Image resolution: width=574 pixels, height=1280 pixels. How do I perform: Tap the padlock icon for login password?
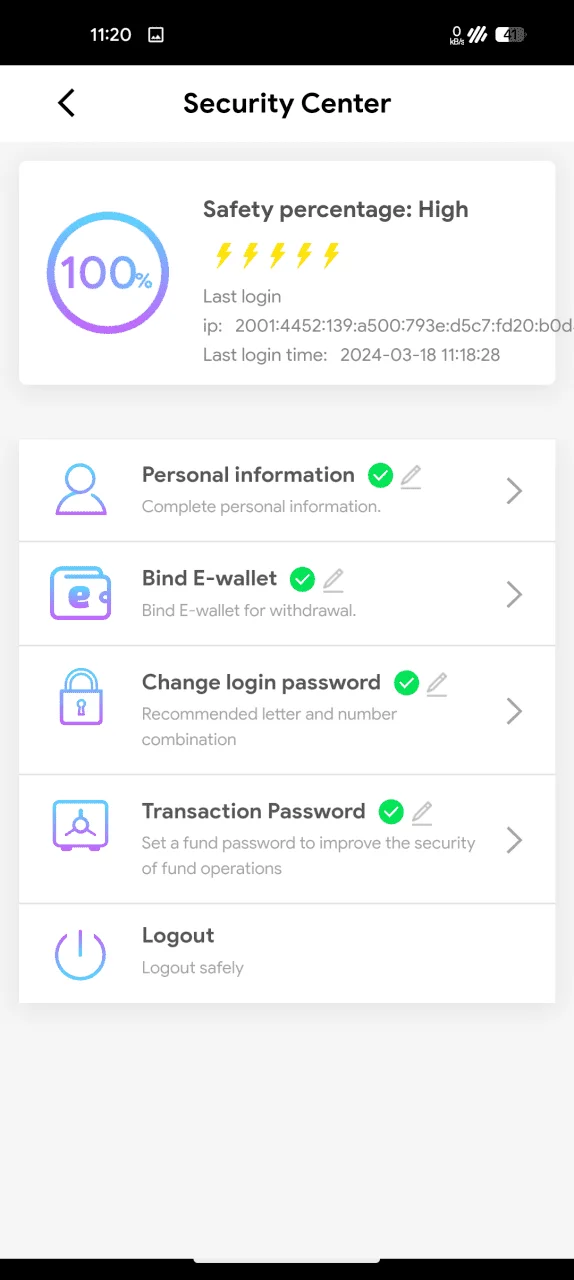[x=80, y=697]
